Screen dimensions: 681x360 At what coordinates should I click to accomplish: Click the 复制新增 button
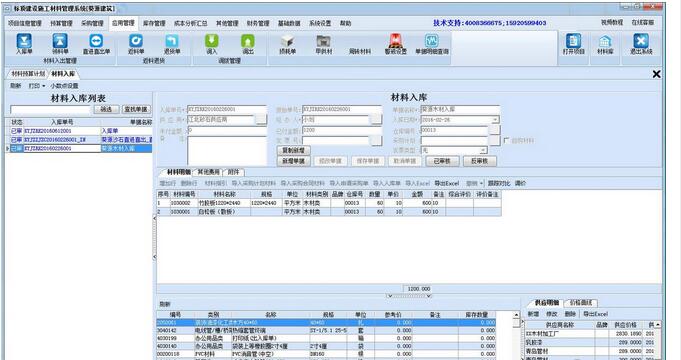tap(294, 150)
